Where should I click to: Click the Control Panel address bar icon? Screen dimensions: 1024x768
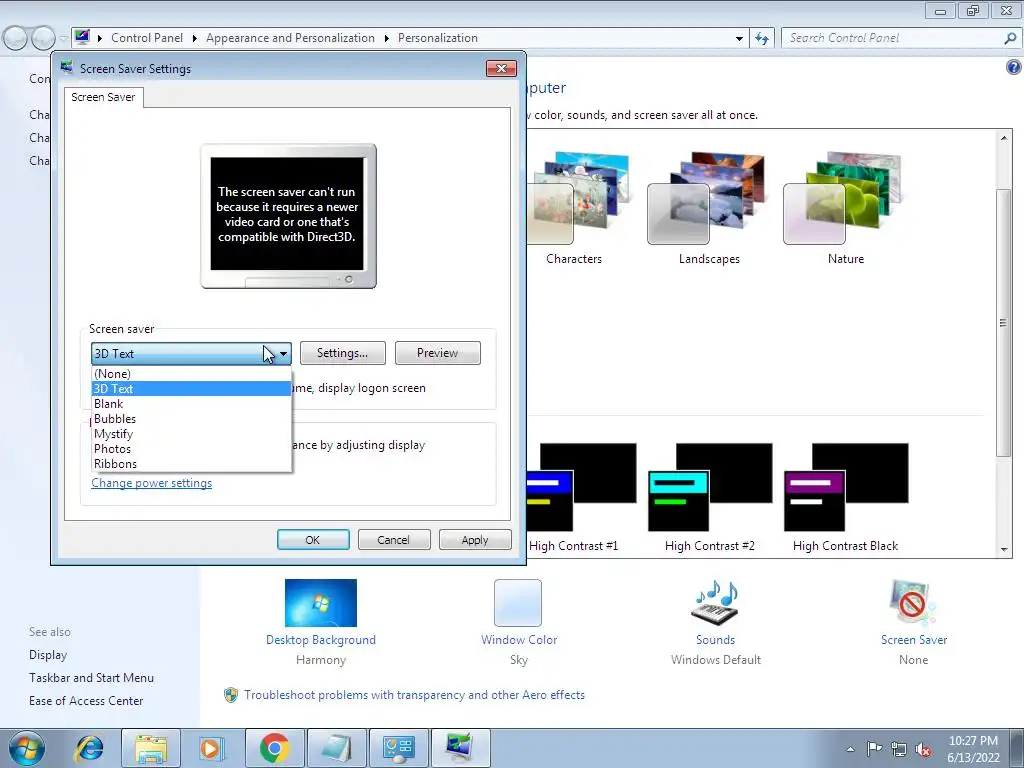tap(82, 37)
